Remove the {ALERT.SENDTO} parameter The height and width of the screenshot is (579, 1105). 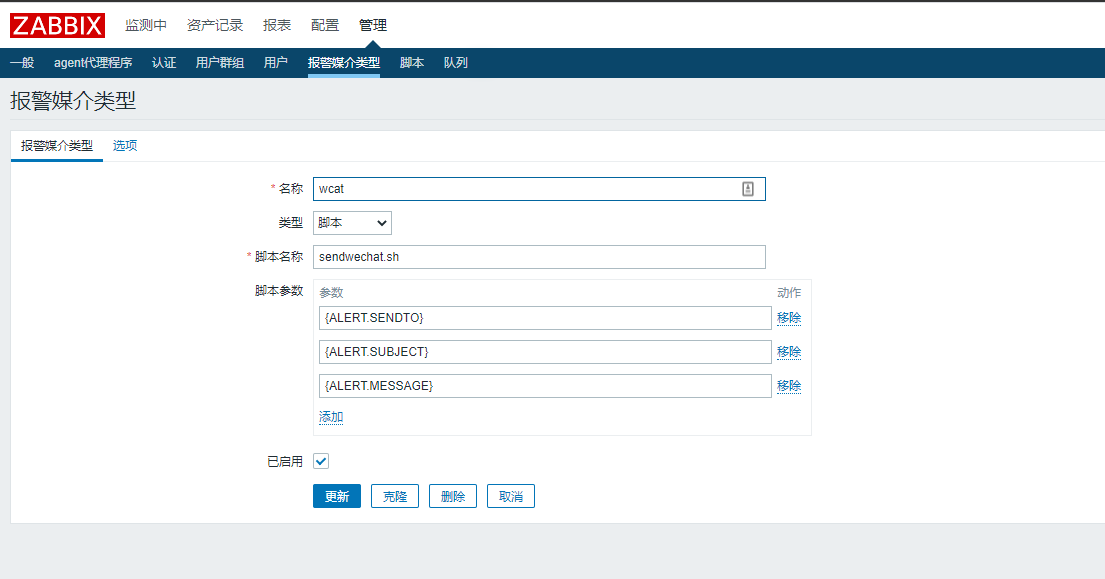[789, 318]
